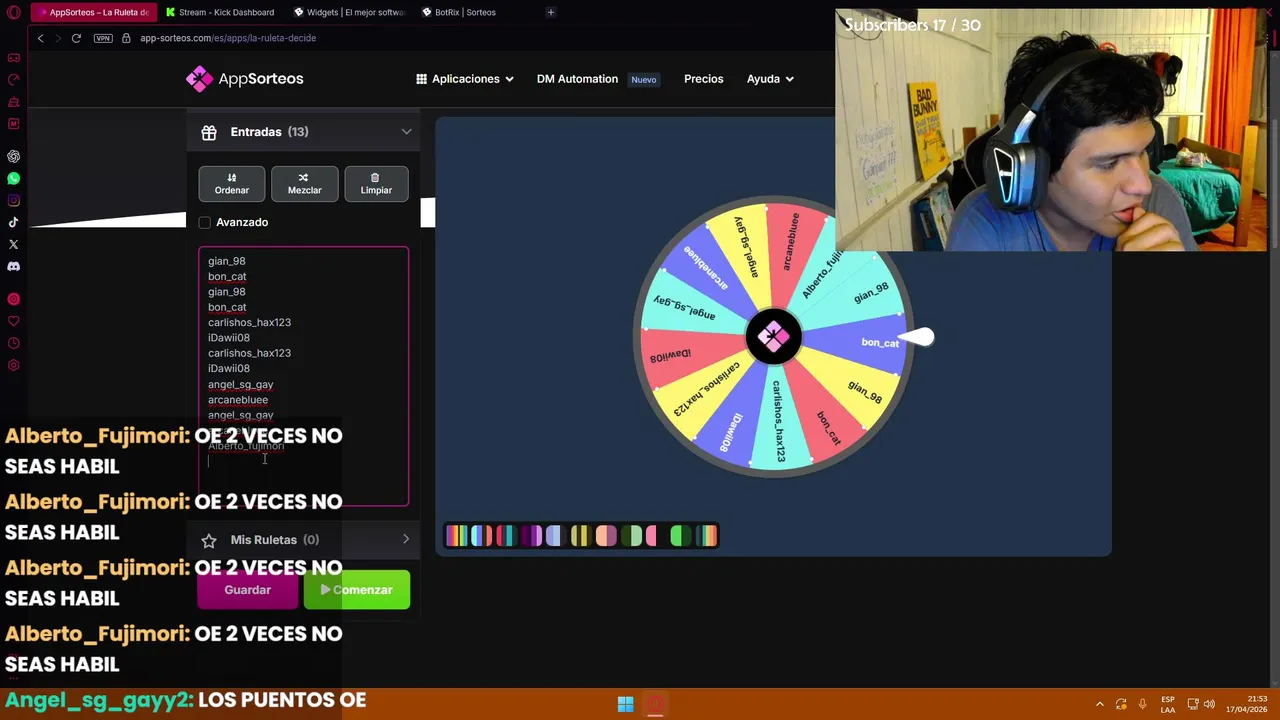Click the Nuevo badge beside DM Automation
The width and height of the screenshot is (1280, 720).
click(644, 80)
